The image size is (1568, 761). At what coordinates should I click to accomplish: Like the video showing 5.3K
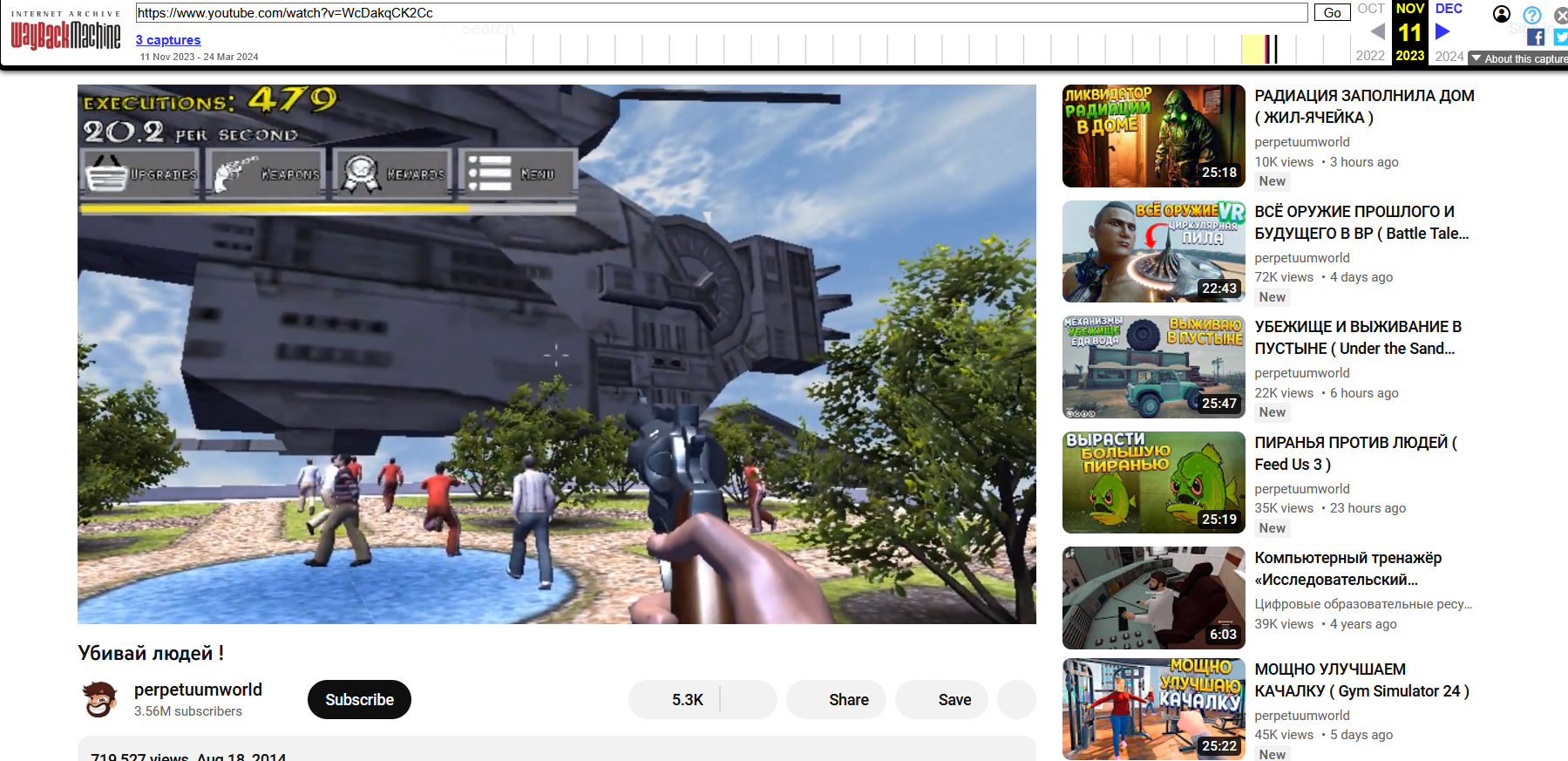tap(675, 700)
